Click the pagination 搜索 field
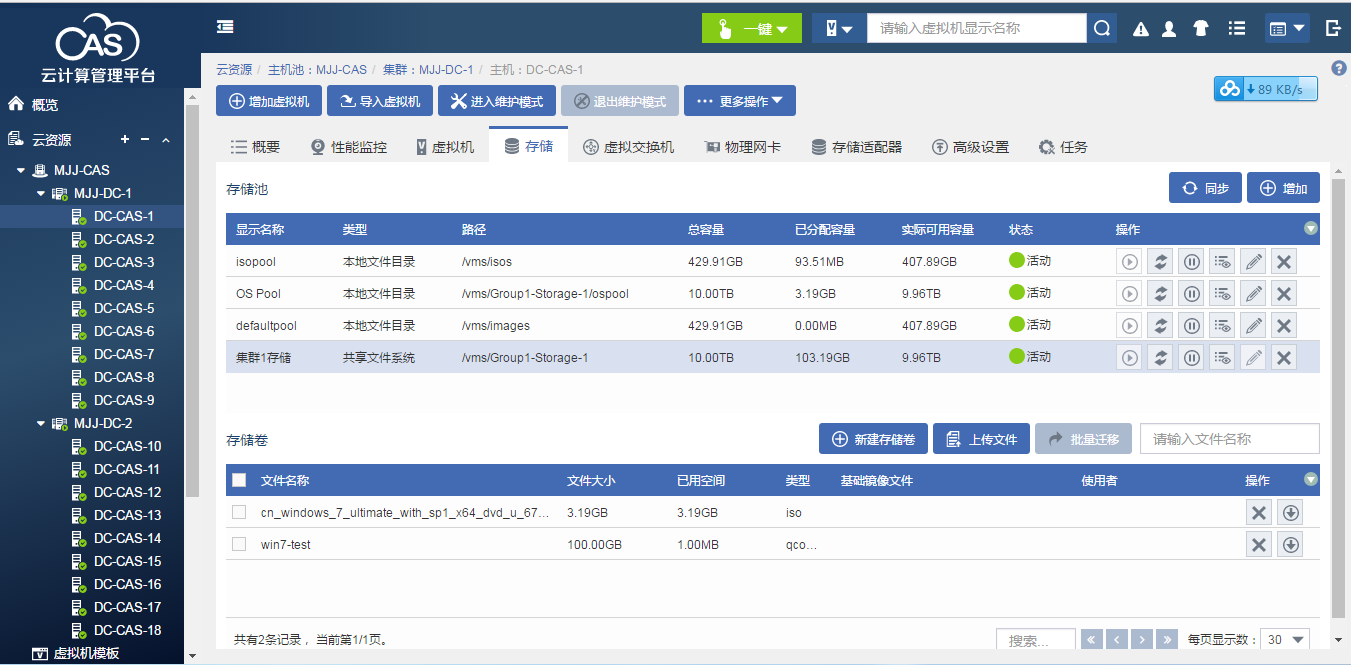1351x665 pixels. pyautogui.click(x=1035, y=640)
